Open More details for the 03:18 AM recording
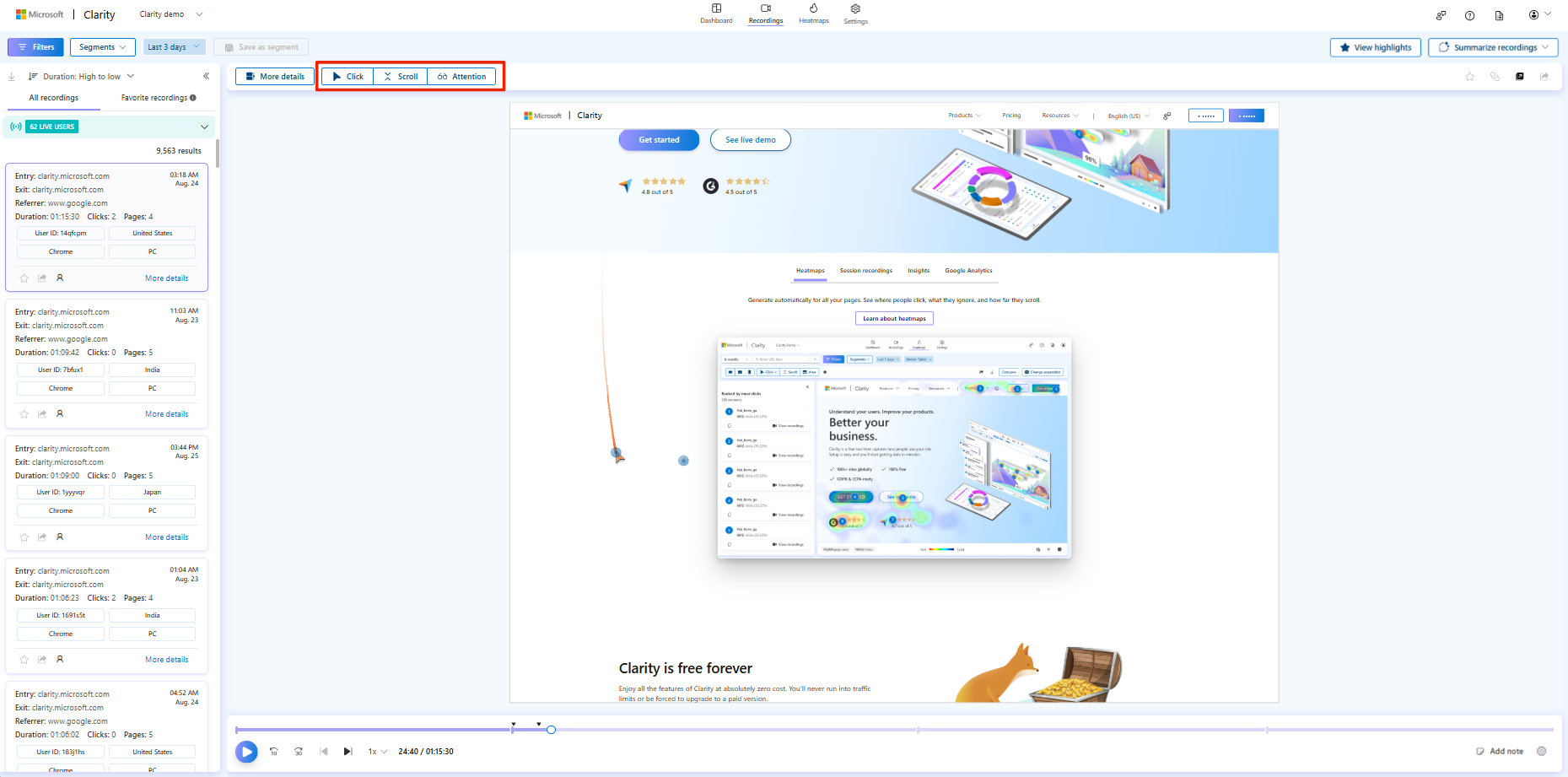The height and width of the screenshot is (777, 1568). click(167, 278)
